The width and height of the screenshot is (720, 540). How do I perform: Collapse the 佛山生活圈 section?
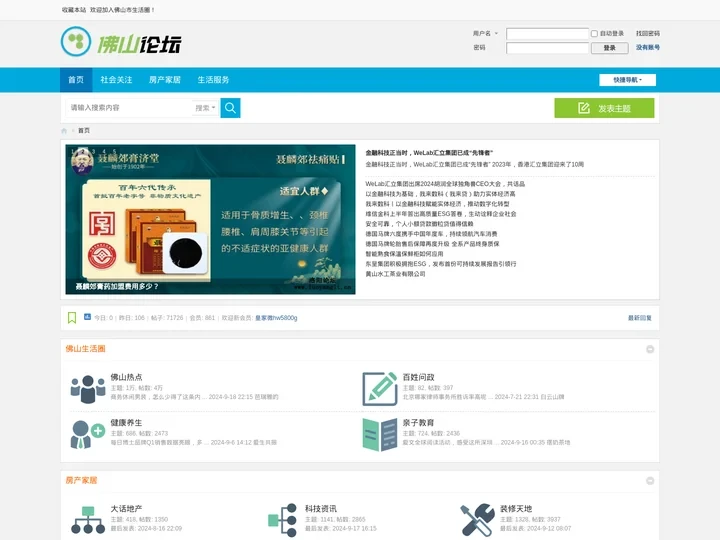(650, 349)
